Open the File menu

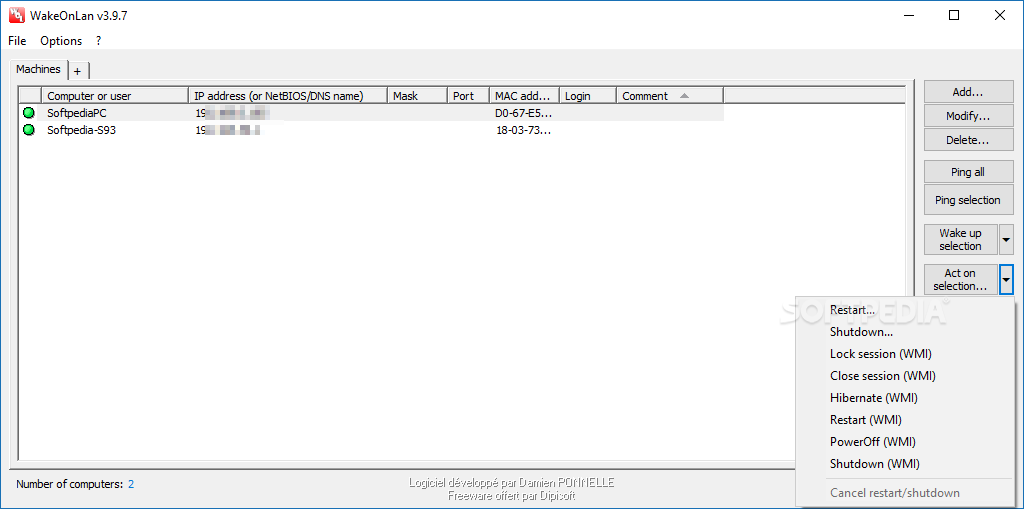pos(17,41)
